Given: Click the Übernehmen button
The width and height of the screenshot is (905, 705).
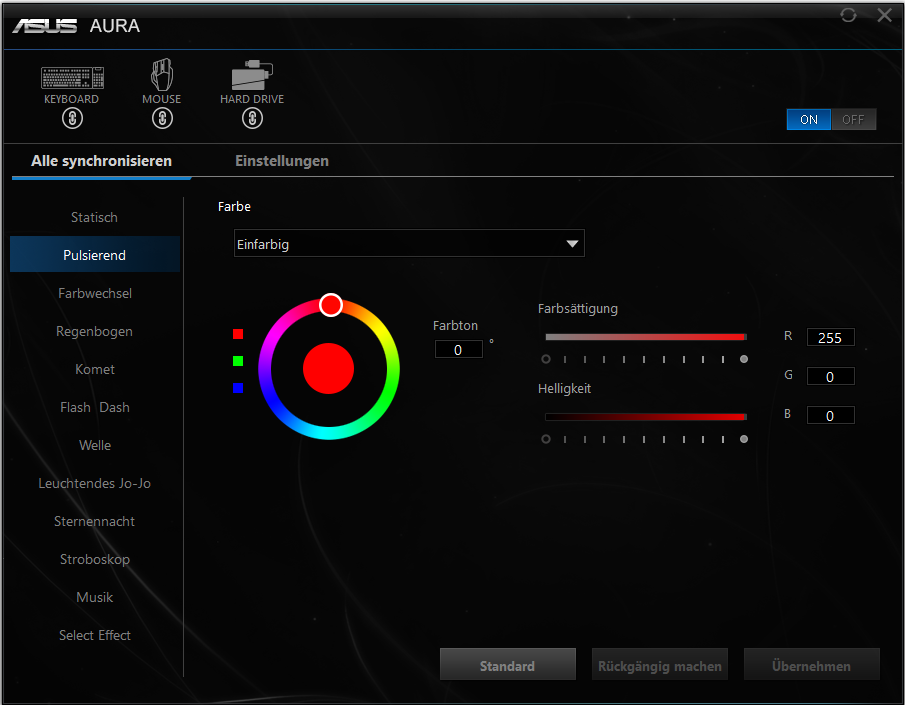Looking at the screenshot, I should [811, 665].
